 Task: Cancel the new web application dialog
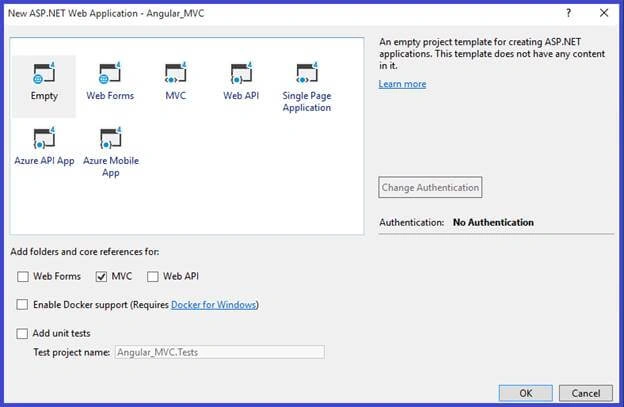pos(586,393)
